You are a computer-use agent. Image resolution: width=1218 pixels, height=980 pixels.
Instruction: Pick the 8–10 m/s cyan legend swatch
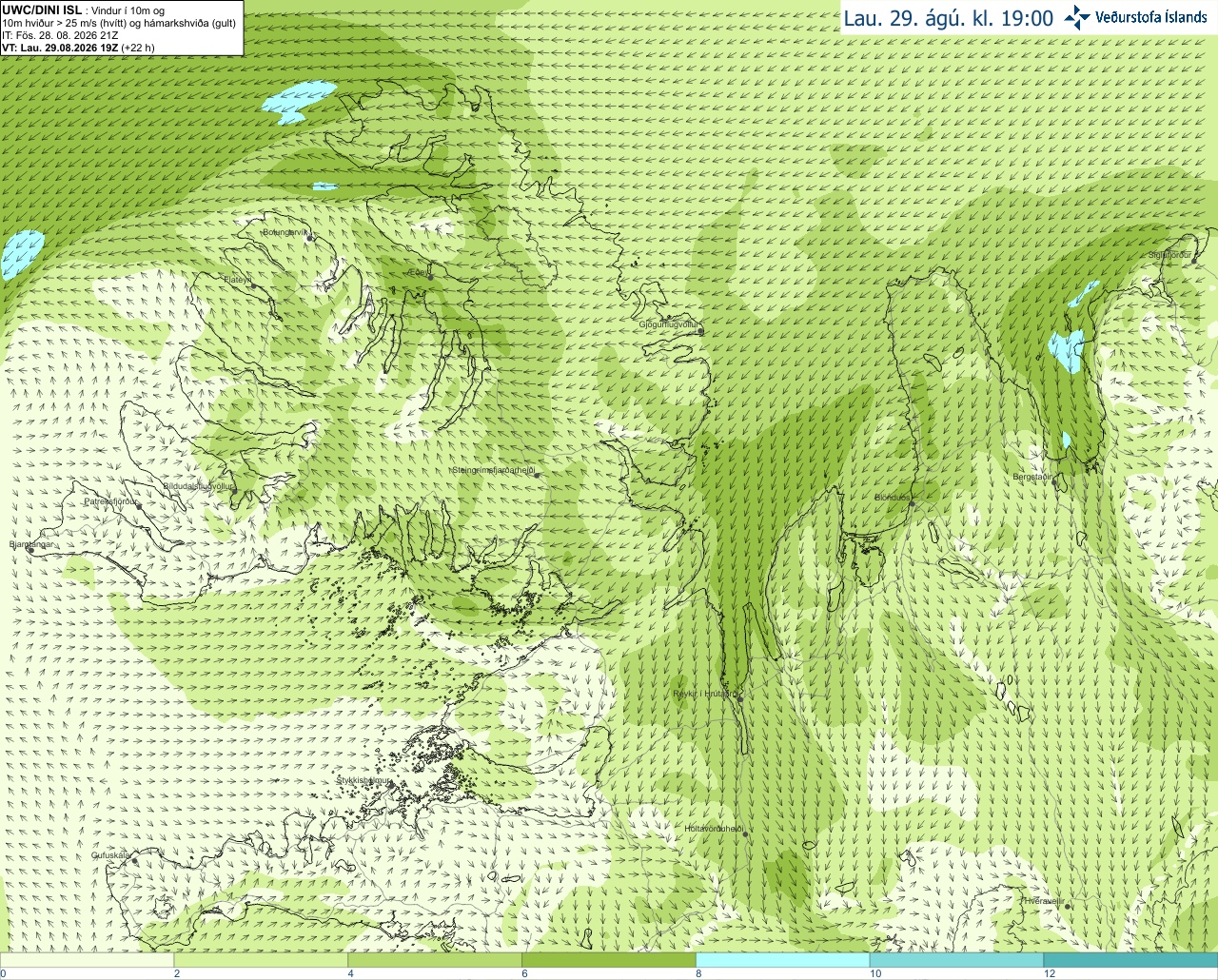point(782,960)
